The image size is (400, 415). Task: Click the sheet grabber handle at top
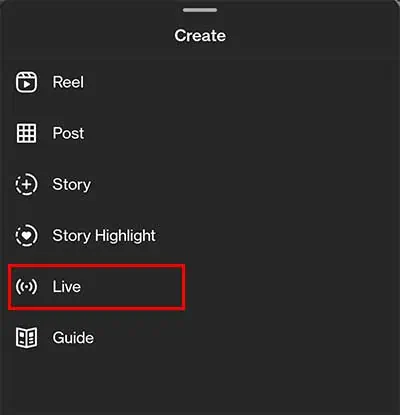pos(200,10)
